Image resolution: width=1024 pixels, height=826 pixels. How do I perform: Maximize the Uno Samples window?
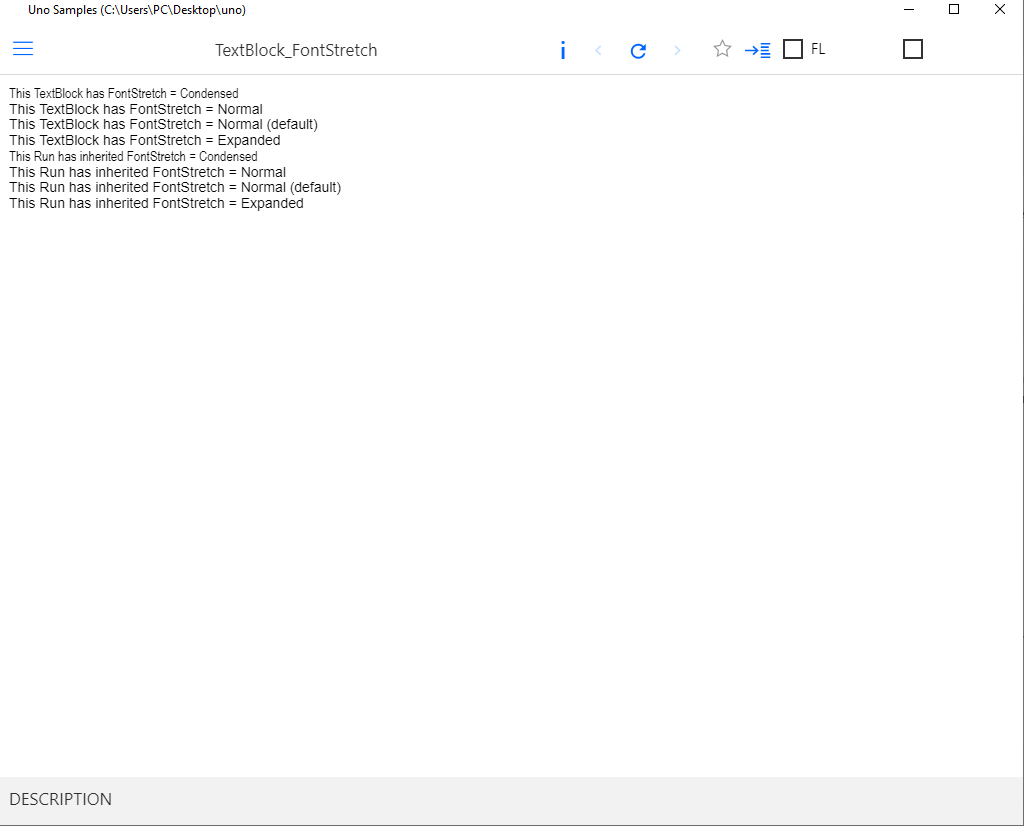[x=954, y=10]
